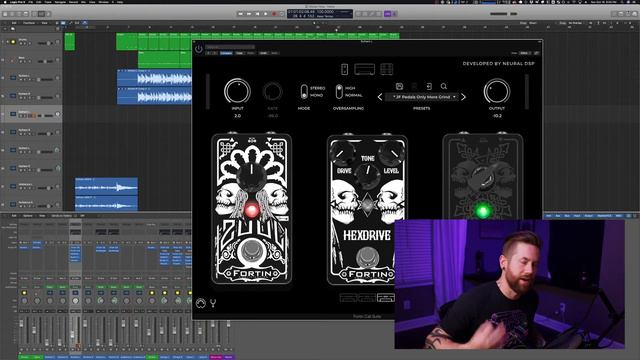The image size is (640, 360).
Task: Click the Input knob
Action: (237, 91)
